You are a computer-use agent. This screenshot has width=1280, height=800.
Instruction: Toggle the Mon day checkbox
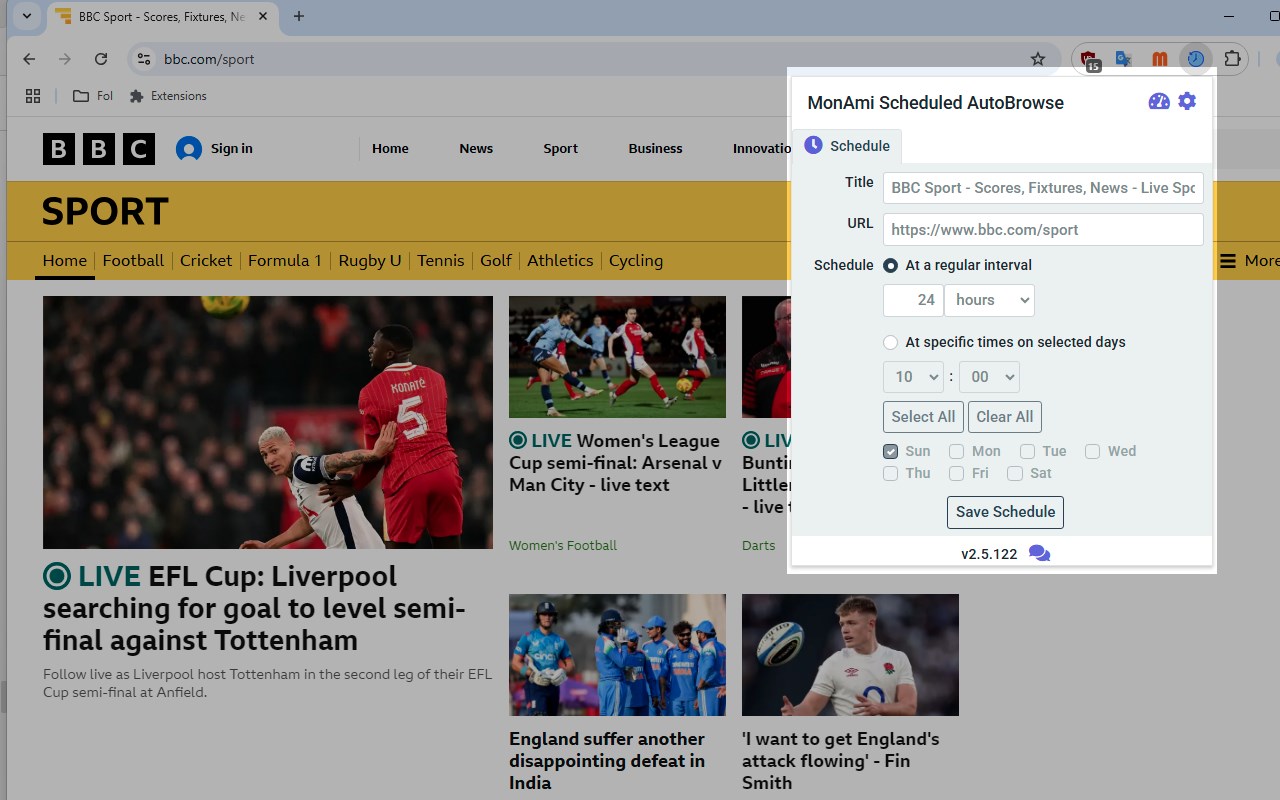[956, 451]
